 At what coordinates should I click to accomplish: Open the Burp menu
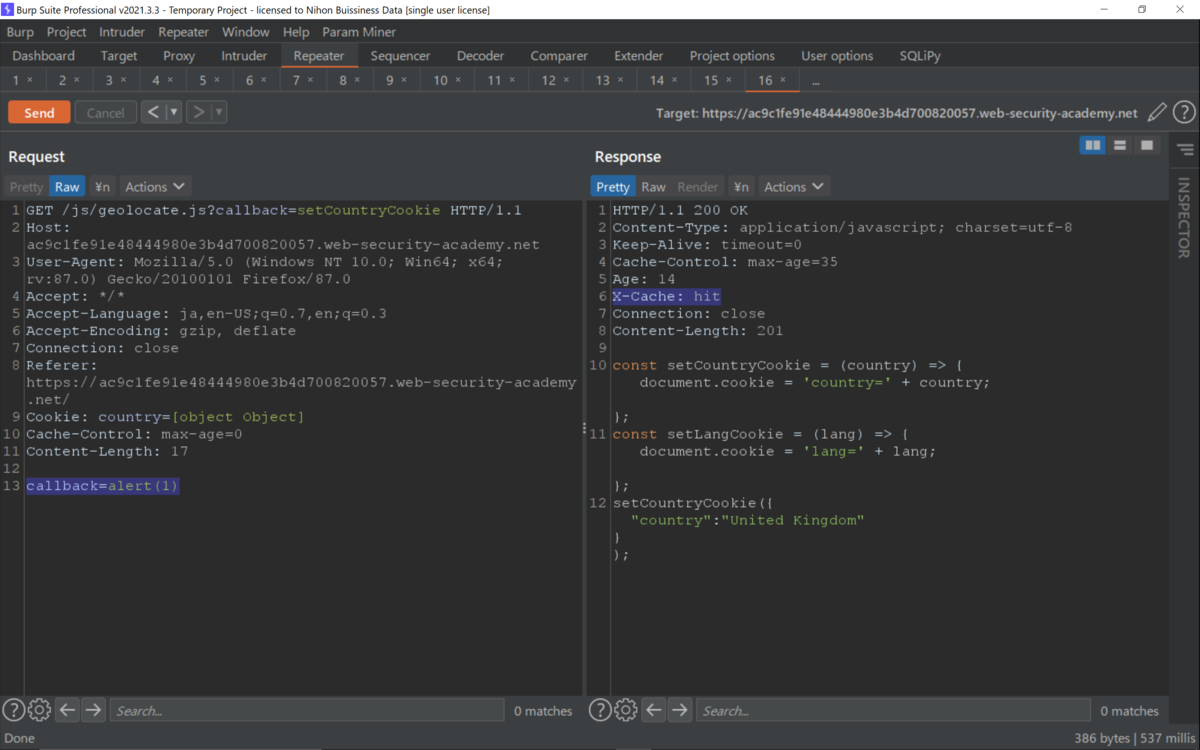[20, 32]
